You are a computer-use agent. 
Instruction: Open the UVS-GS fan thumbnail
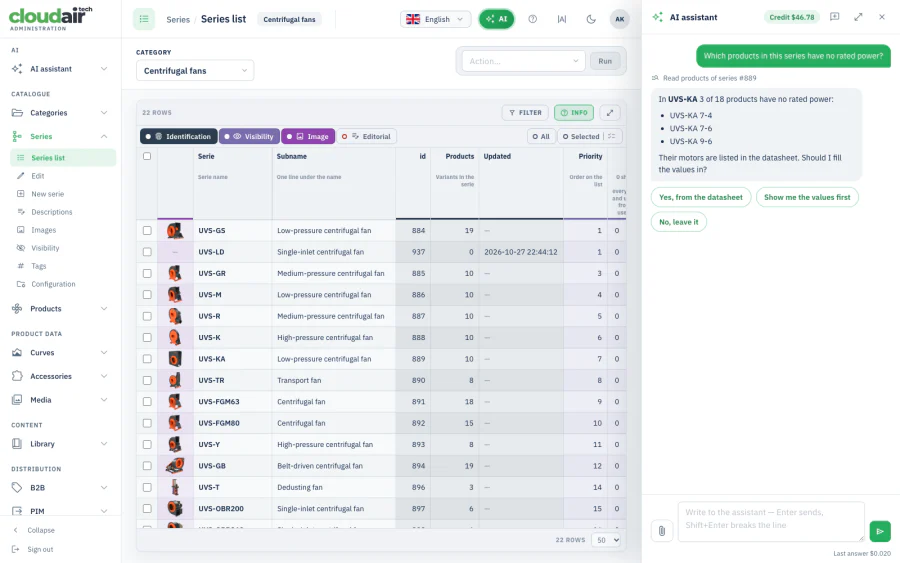(175, 231)
